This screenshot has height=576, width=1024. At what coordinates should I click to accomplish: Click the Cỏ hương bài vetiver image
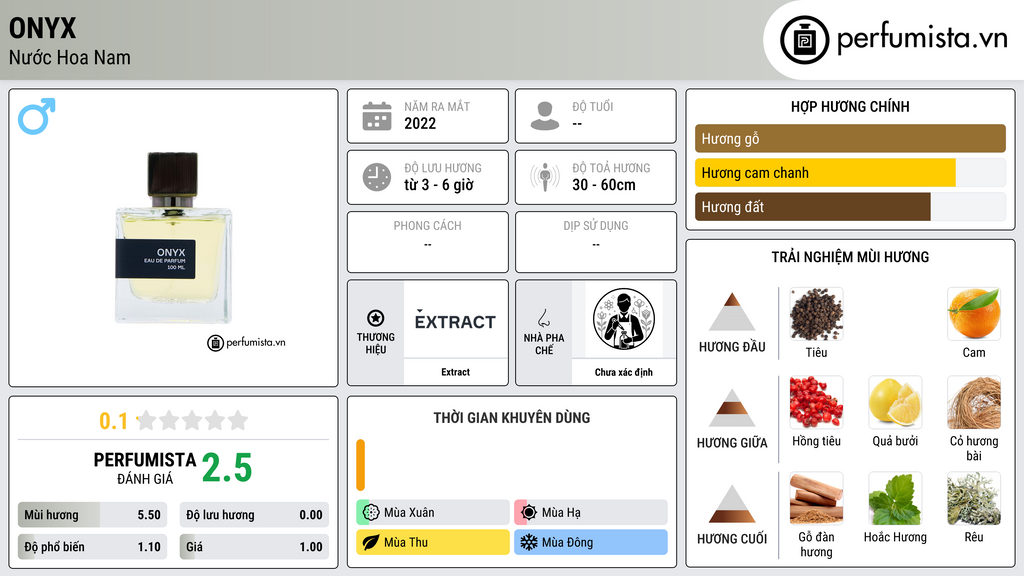(974, 402)
